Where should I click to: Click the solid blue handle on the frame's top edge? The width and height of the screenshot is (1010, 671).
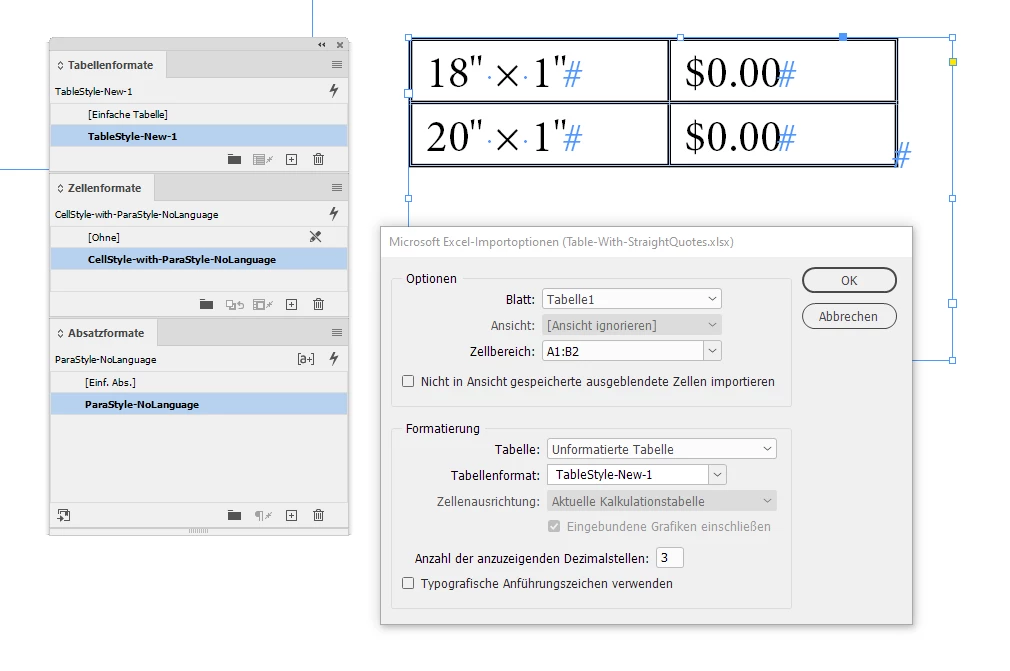tap(843, 37)
